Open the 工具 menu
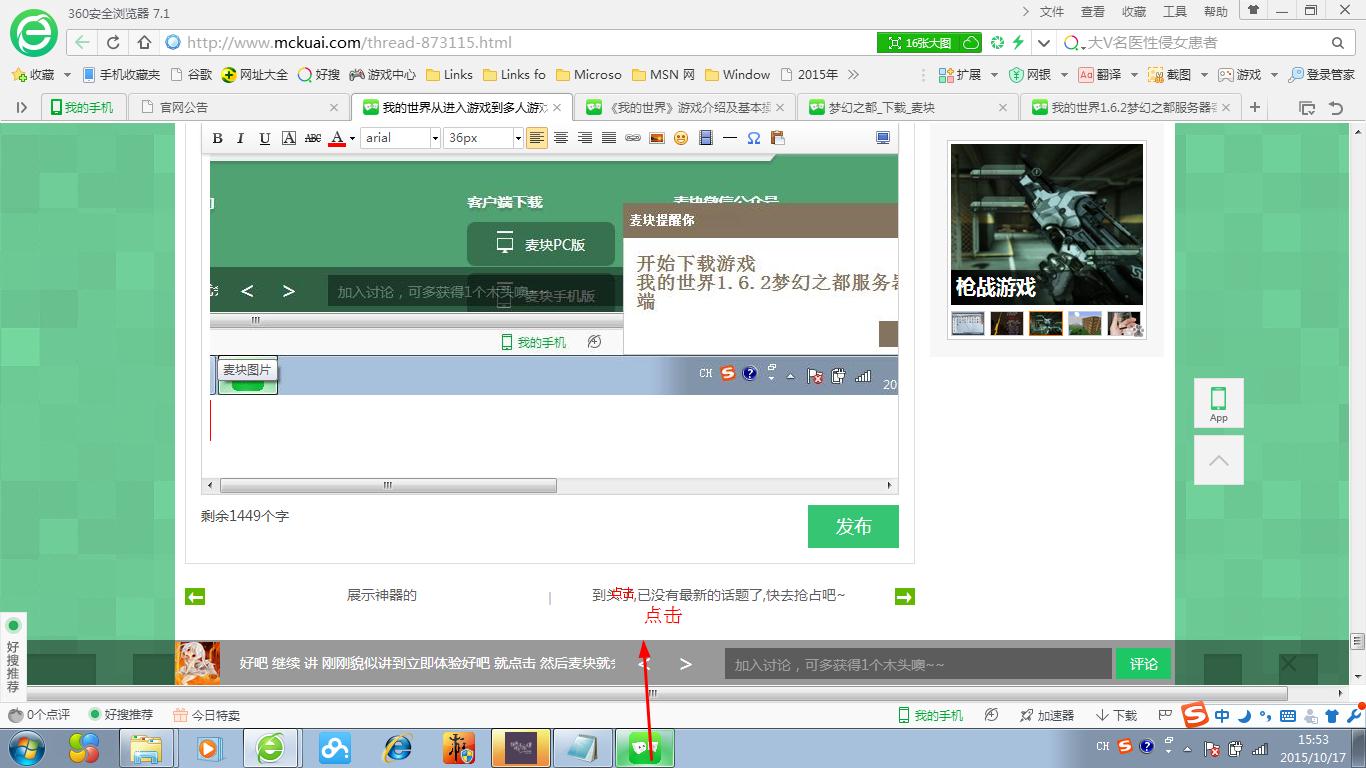The width and height of the screenshot is (1366, 768). click(1175, 12)
